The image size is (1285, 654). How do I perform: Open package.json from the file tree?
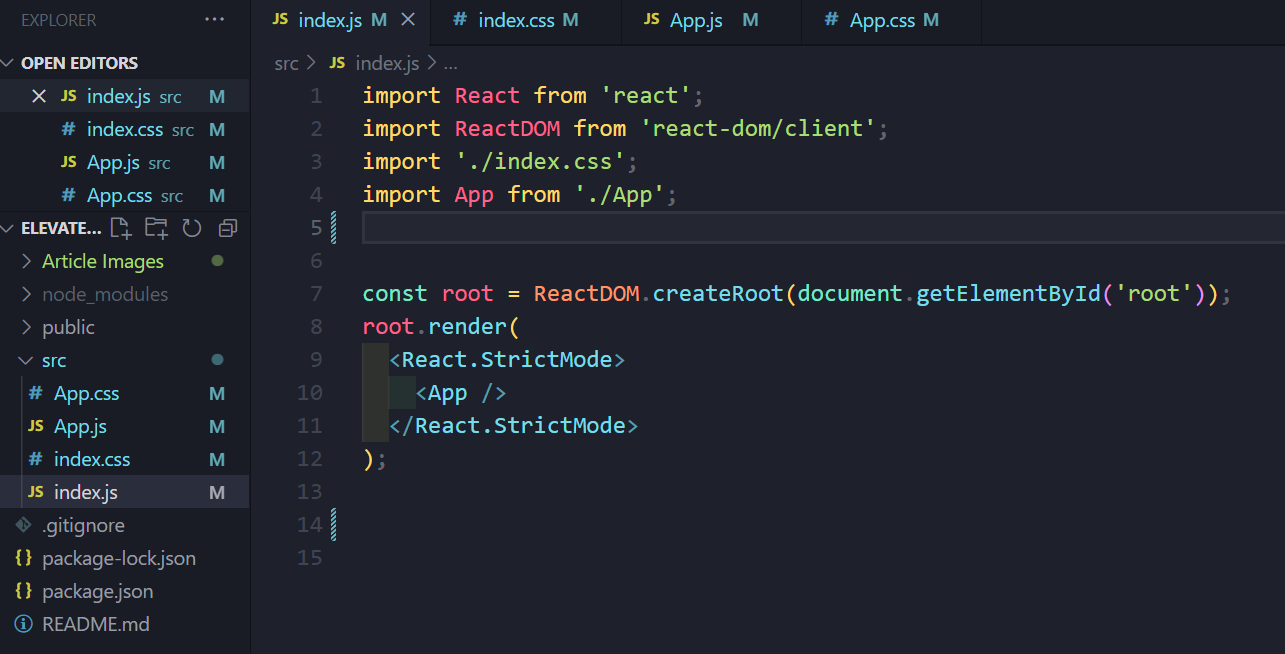click(97, 591)
